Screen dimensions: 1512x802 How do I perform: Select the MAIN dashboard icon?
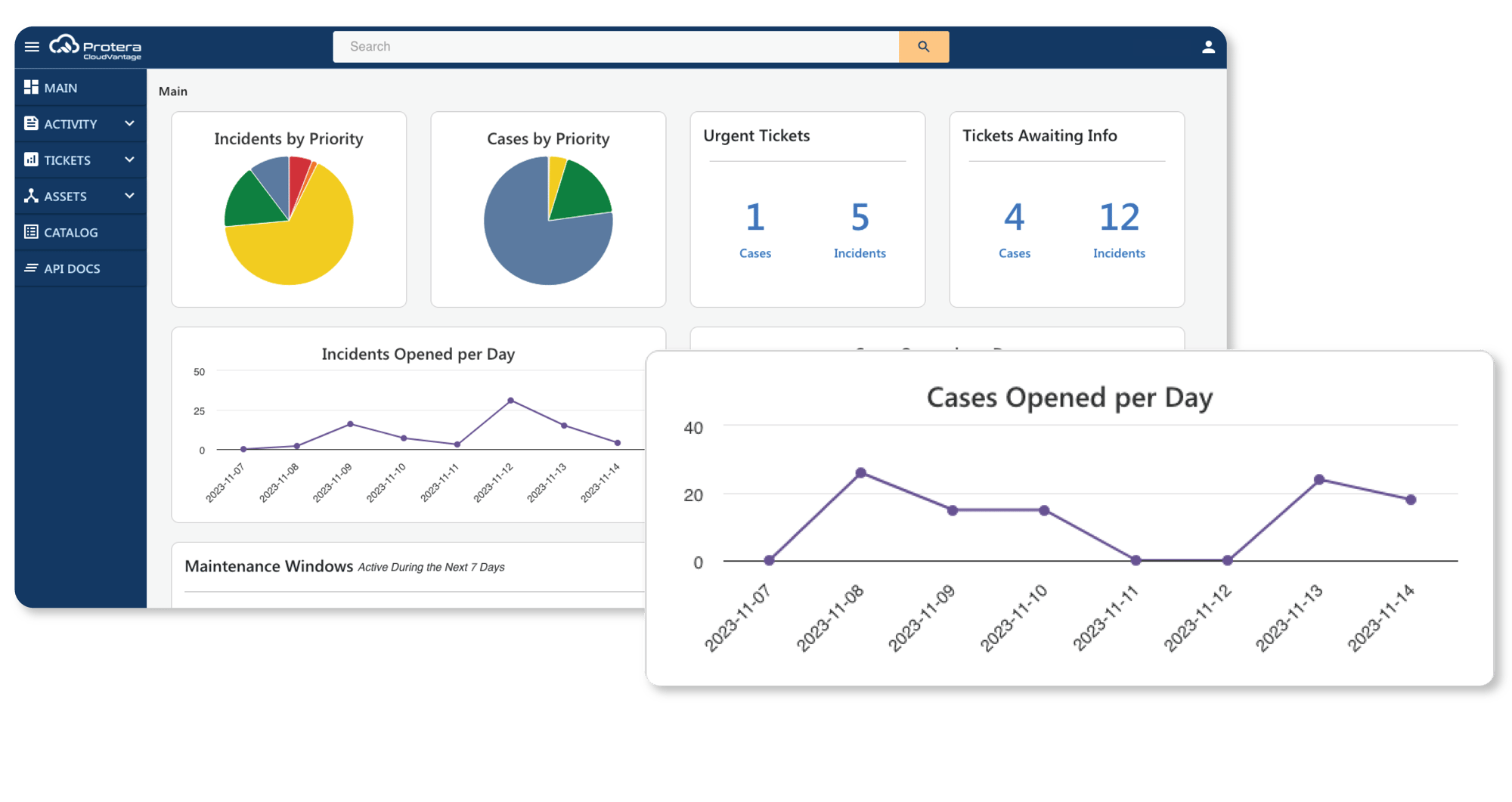[30, 87]
